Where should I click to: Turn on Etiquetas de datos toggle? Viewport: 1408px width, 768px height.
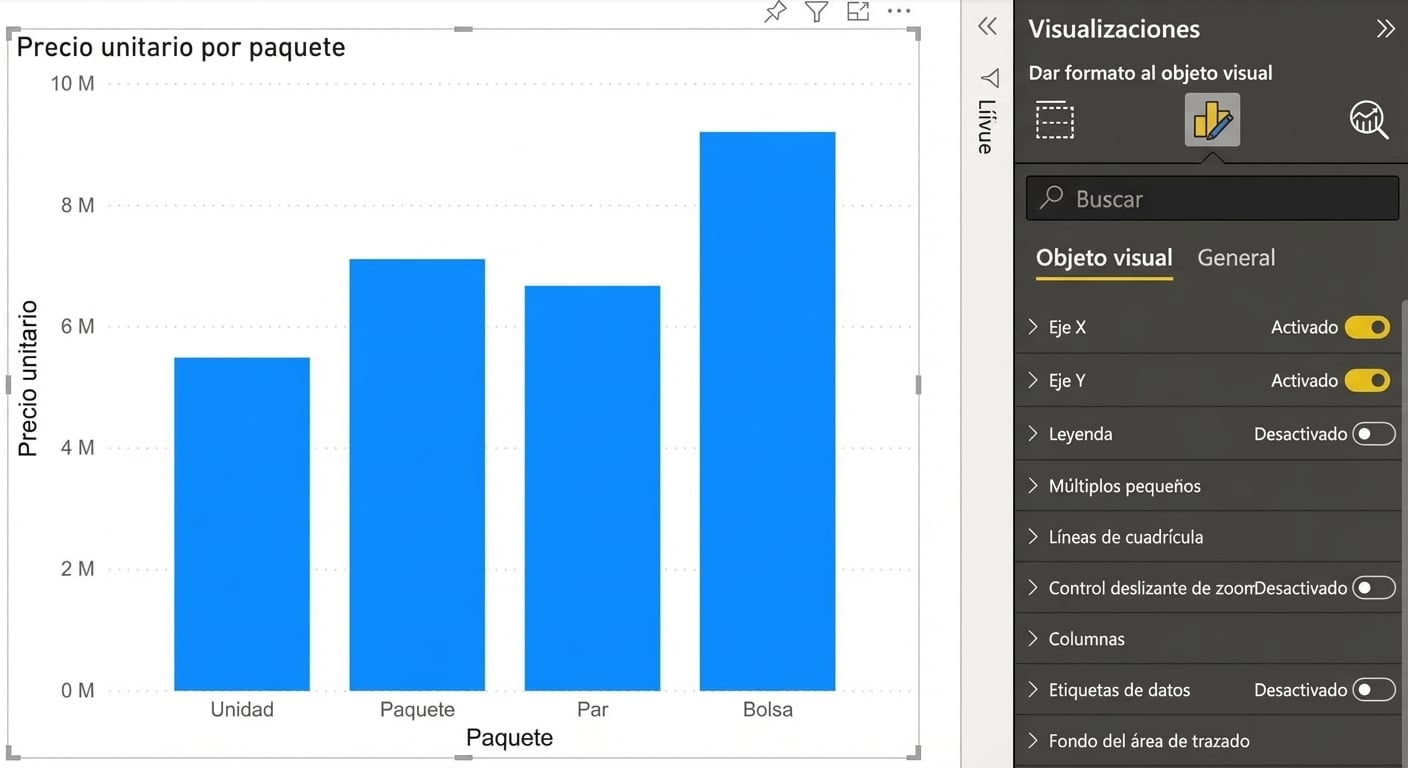[x=1373, y=690]
